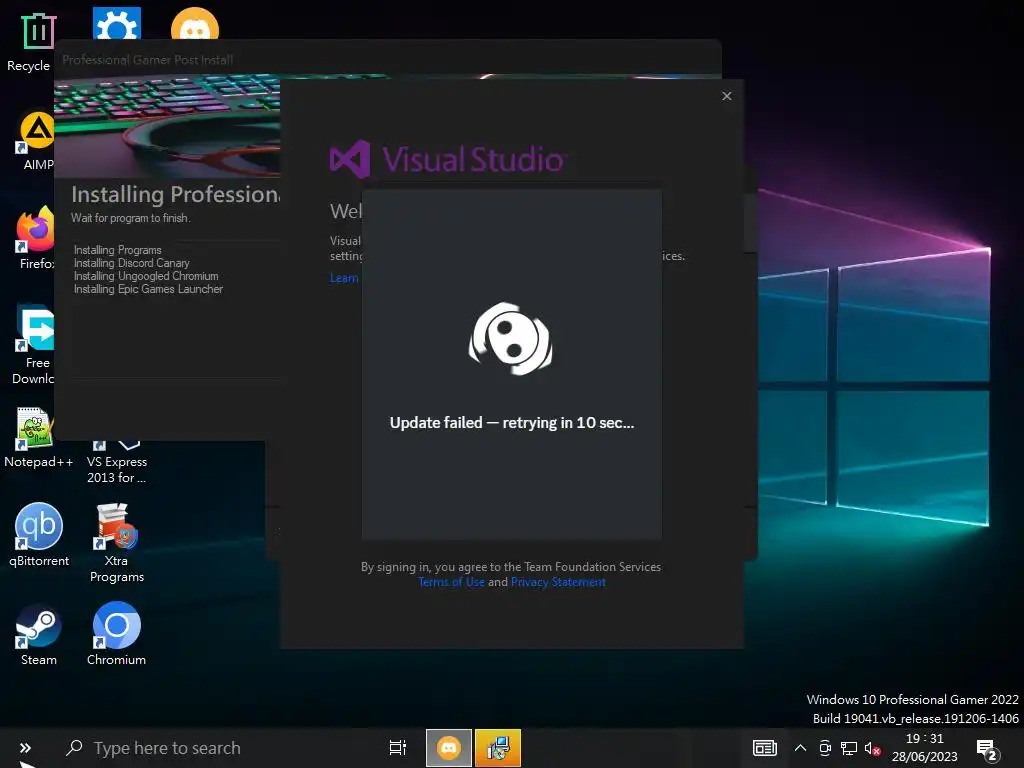Open the Terms of Use link
This screenshot has width=1024, height=768.
coord(451,582)
